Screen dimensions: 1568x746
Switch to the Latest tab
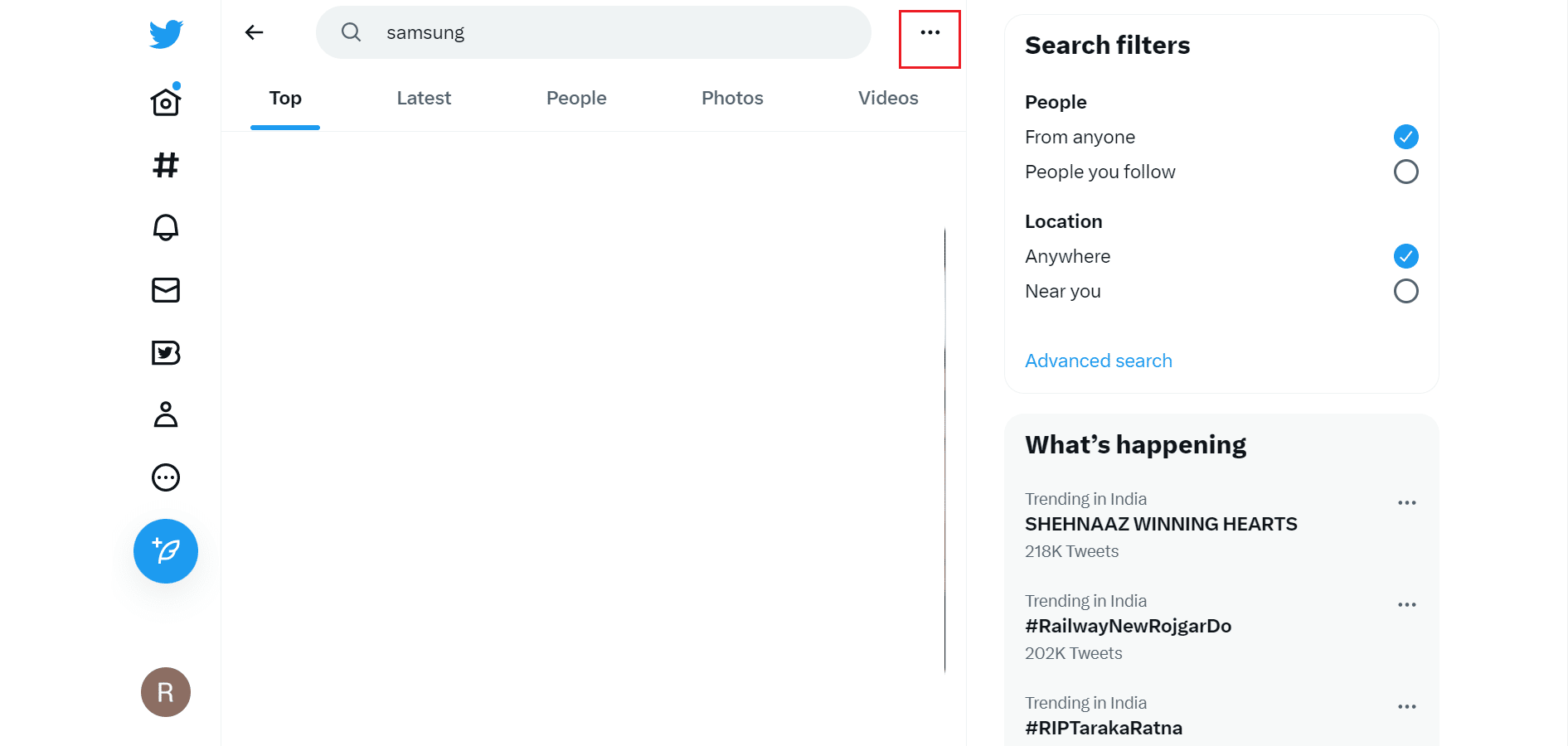[x=424, y=99]
